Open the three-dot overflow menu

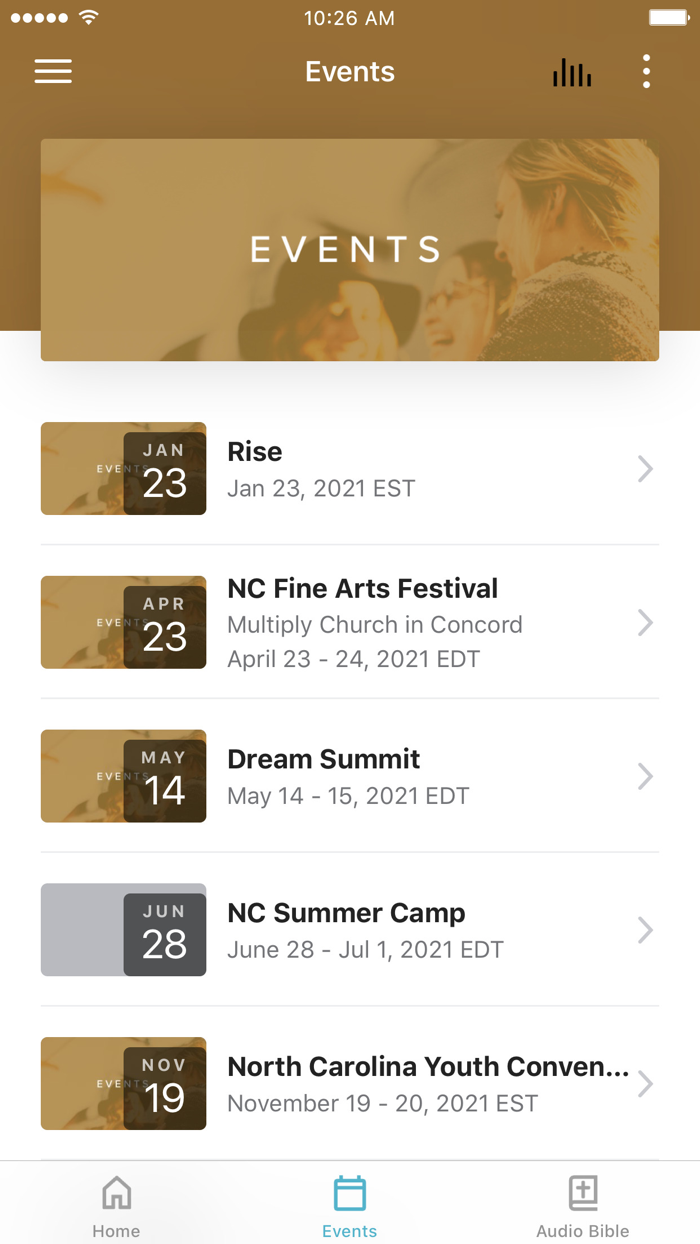click(646, 71)
